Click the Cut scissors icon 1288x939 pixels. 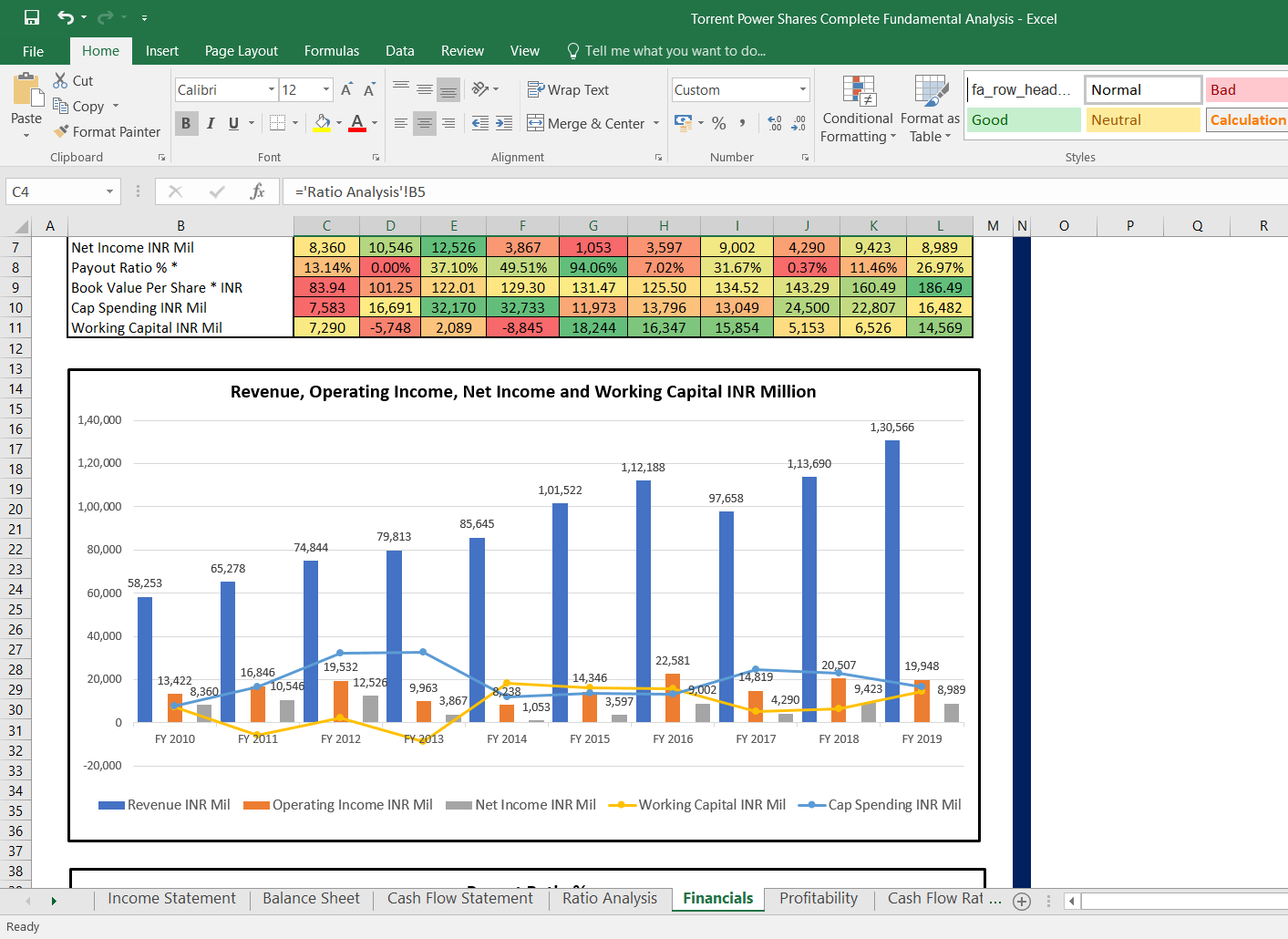click(60, 80)
